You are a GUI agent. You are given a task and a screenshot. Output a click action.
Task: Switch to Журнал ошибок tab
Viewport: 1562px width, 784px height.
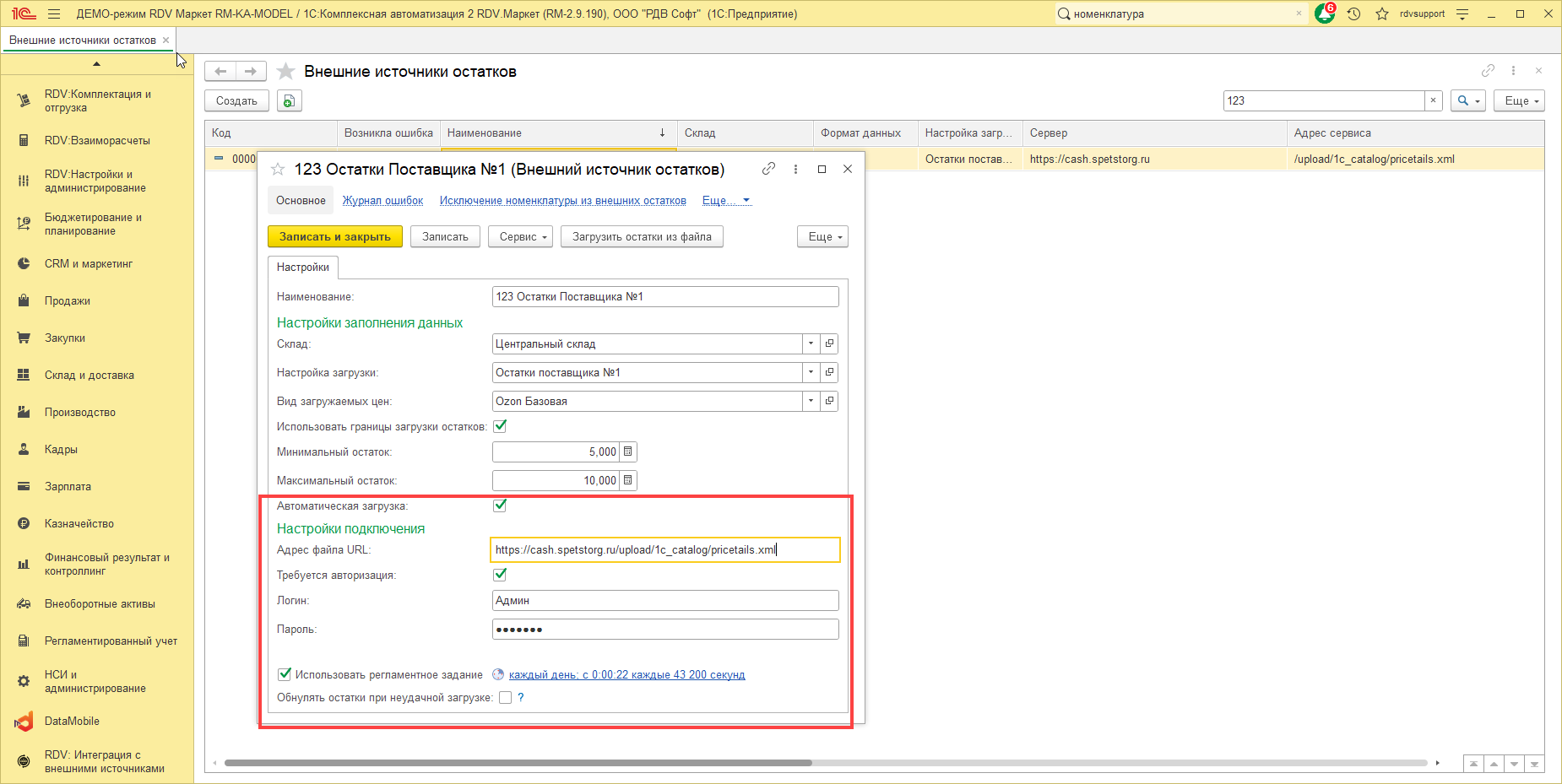click(382, 201)
